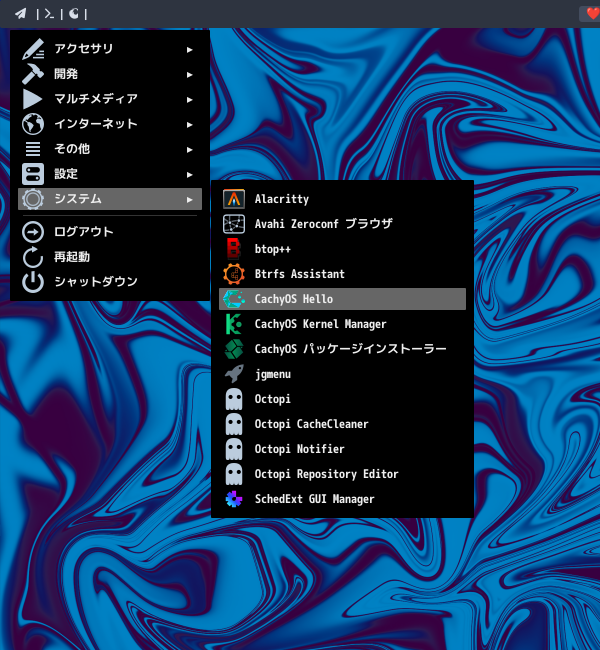Screen dimensions: 600x650
Task: Click the システム submenu arrow
Action: (189, 199)
